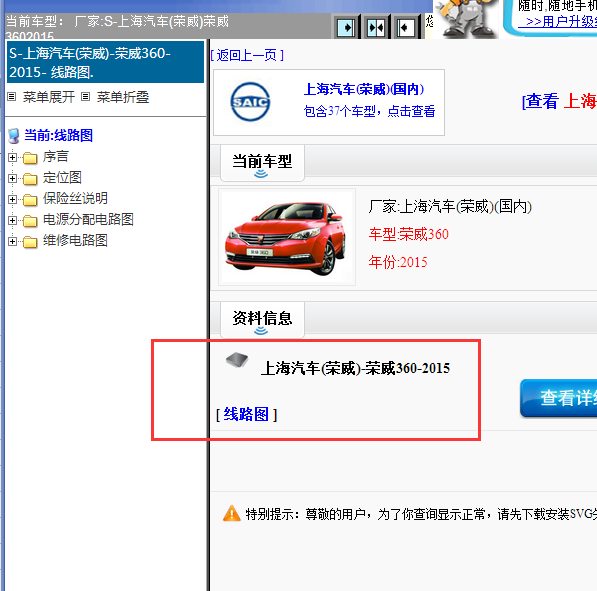Click the folder icon beside 维修电路图

30,241
